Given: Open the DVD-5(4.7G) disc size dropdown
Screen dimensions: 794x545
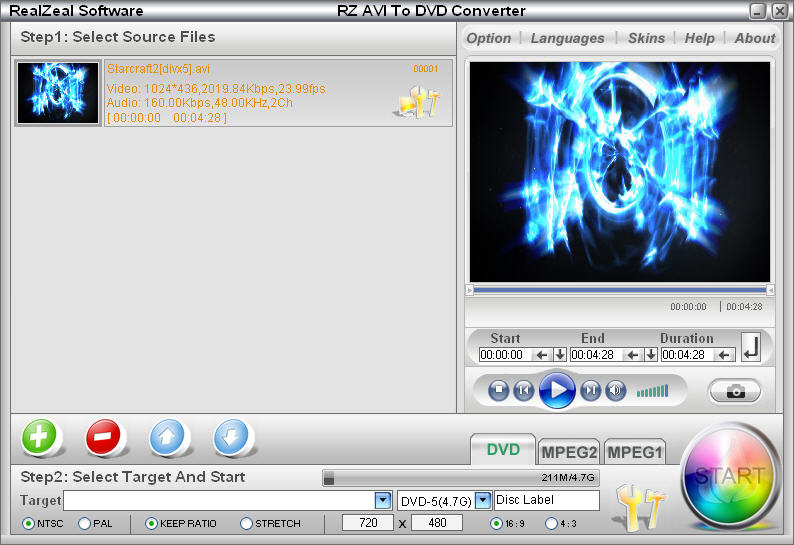Looking at the screenshot, I should 483,500.
